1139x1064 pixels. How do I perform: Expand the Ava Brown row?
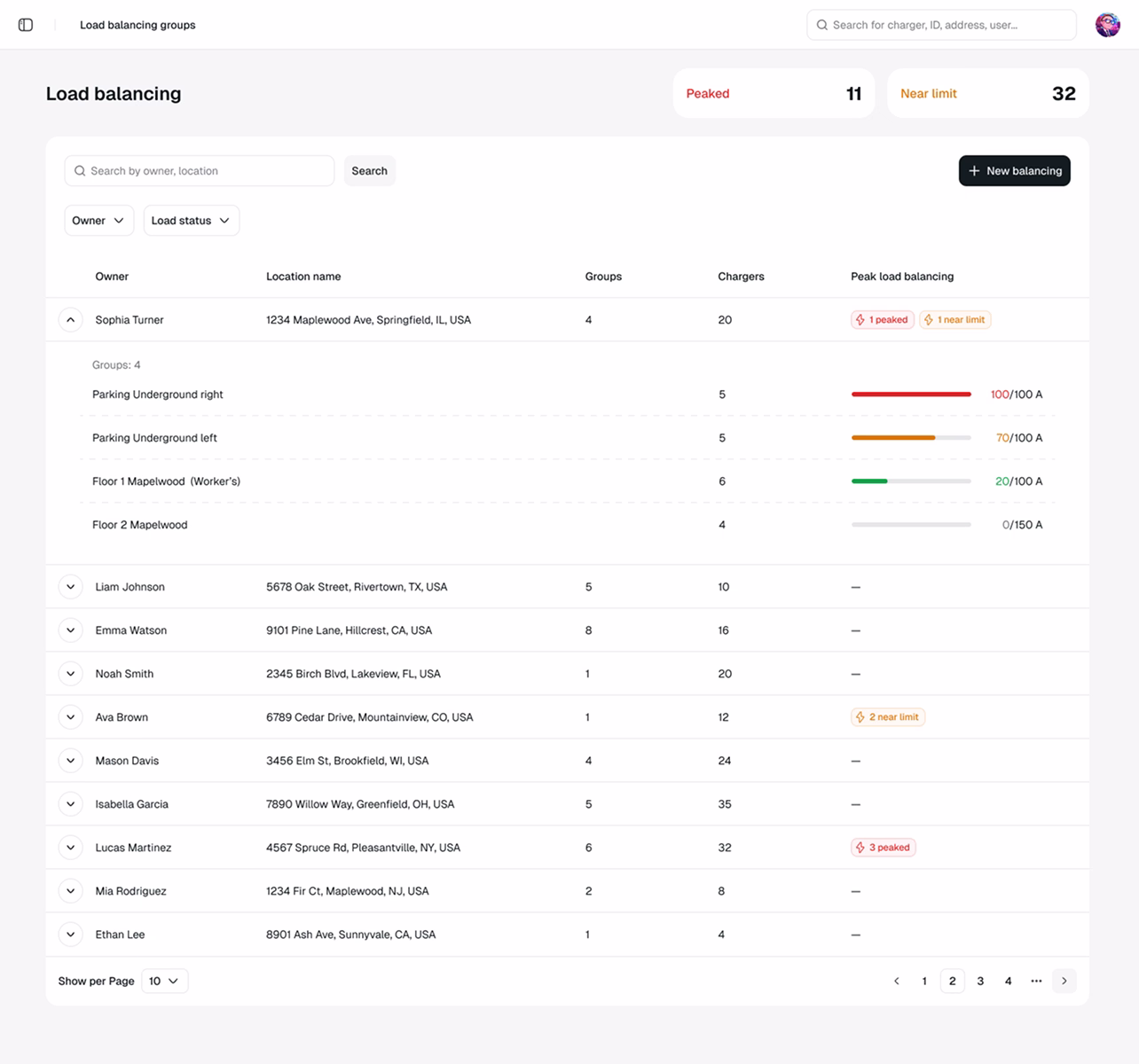[70, 717]
